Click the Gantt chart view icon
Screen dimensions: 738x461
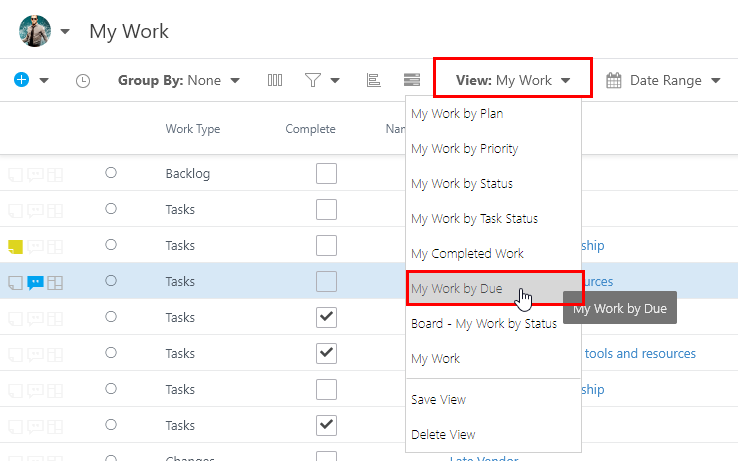(373, 81)
